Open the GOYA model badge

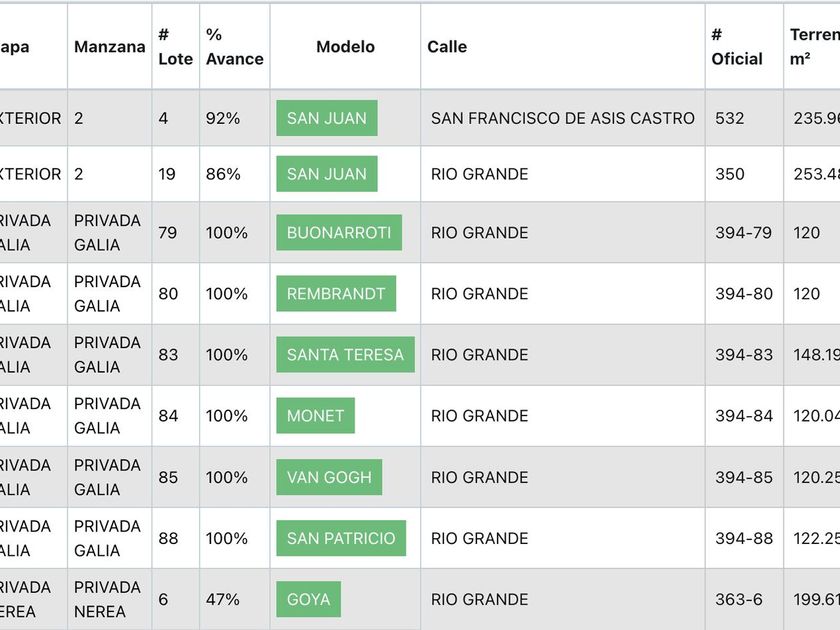[x=309, y=599]
